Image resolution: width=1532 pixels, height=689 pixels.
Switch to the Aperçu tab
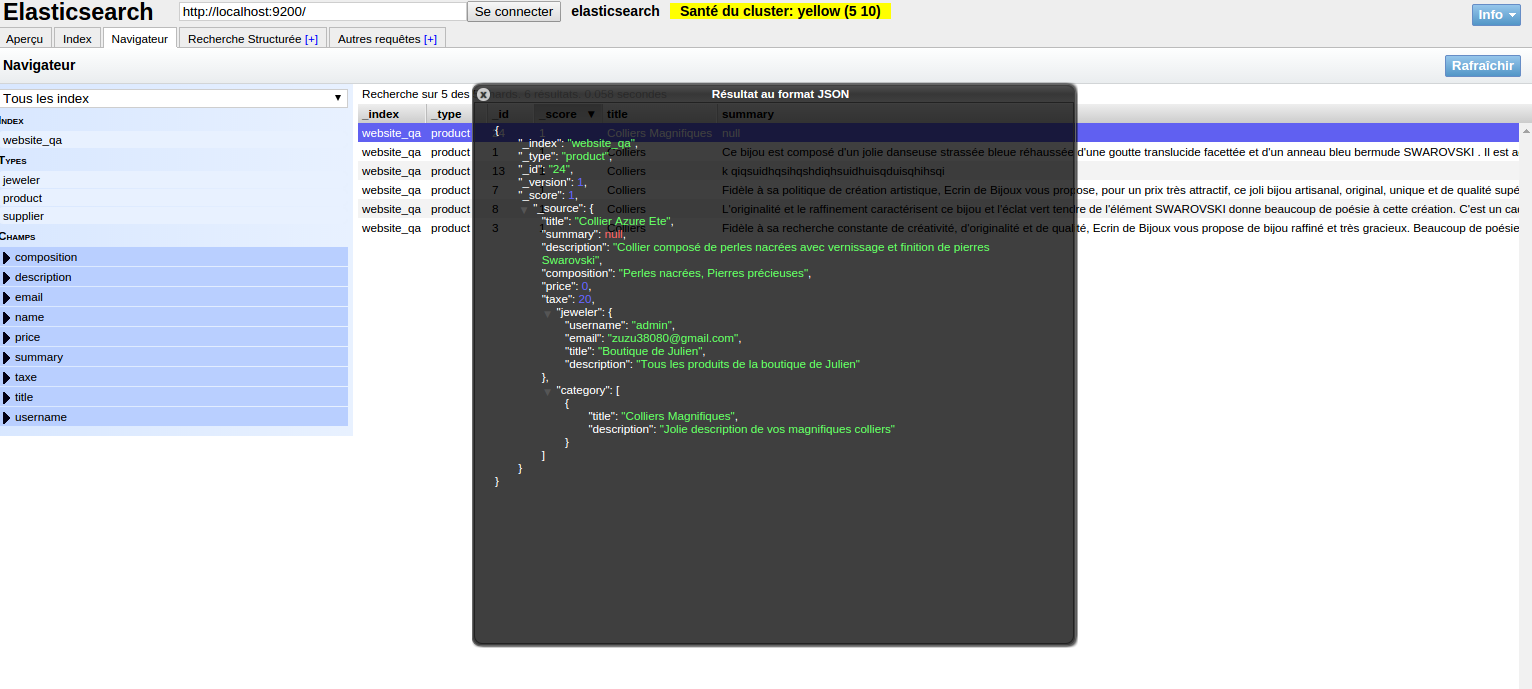click(25, 39)
